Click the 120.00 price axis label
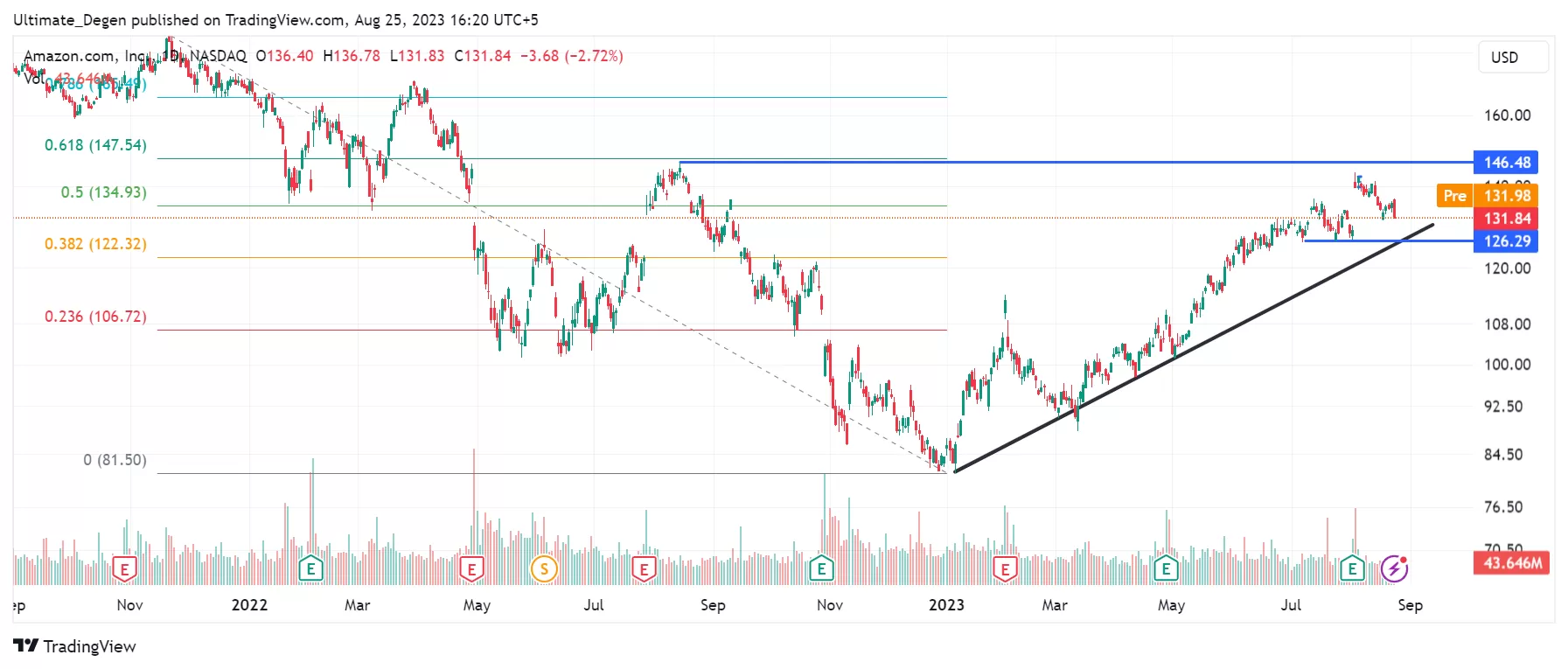 pyautogui.click(x=1508, y=268)
